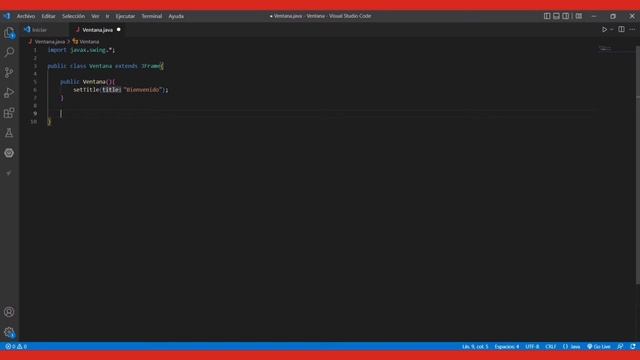The height and width of the screenshot is (360, 640).
Task: Select language mode Java in status bar
Action: (x=571, y=347)
